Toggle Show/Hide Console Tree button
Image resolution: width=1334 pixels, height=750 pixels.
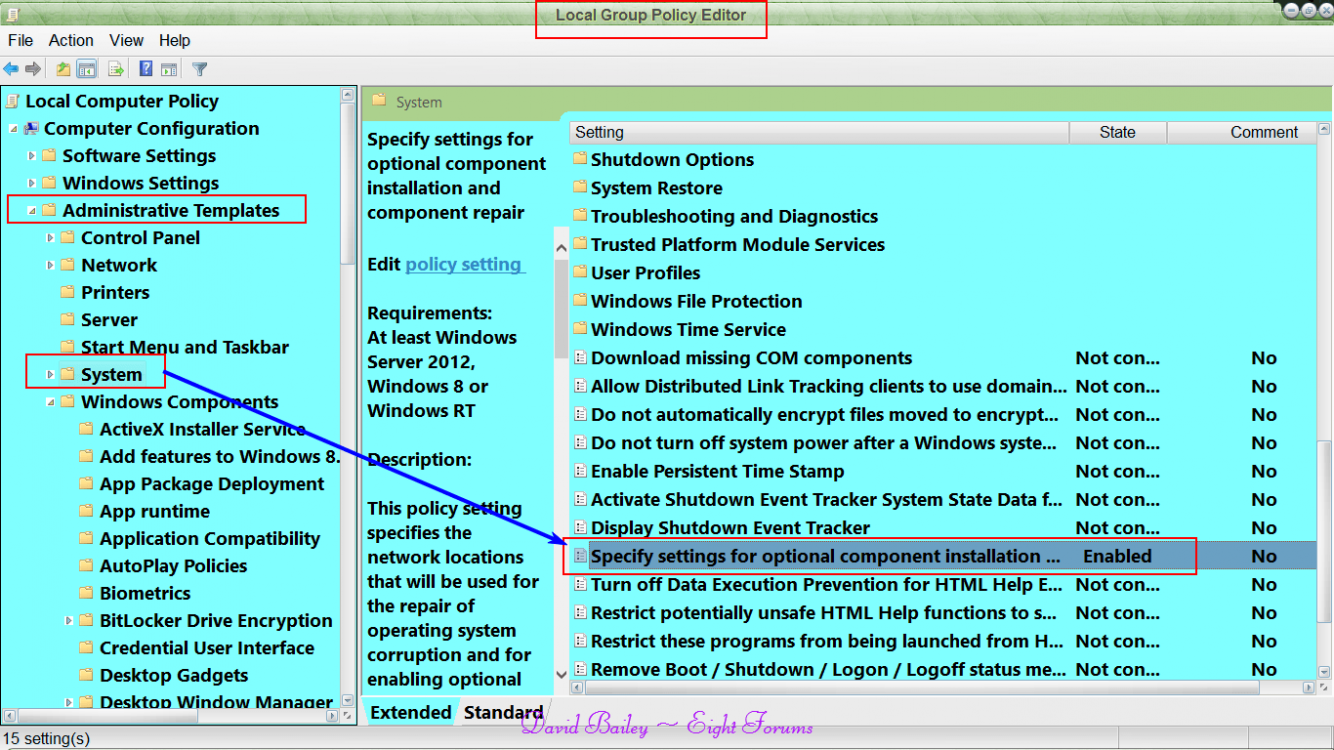(87, 69)
